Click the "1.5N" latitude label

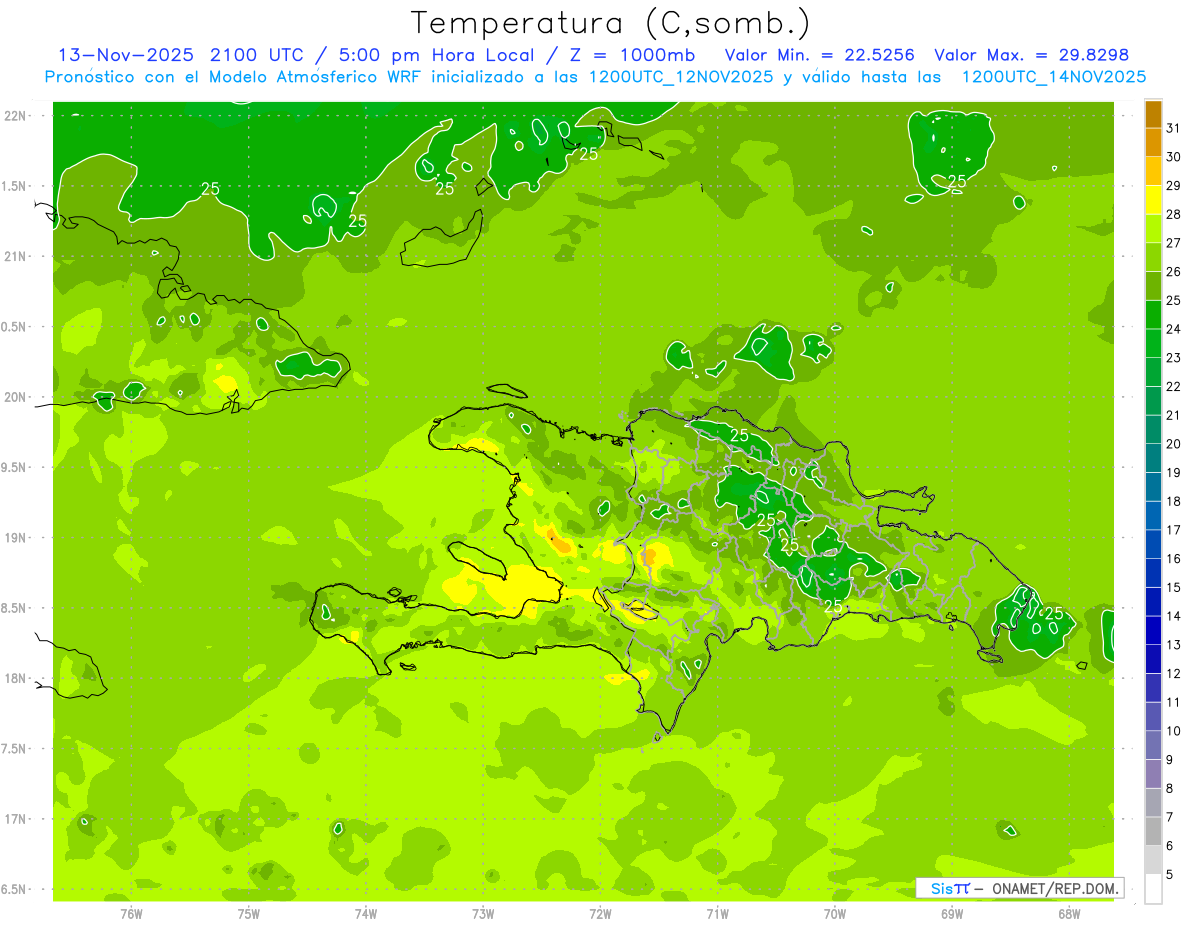15,186
